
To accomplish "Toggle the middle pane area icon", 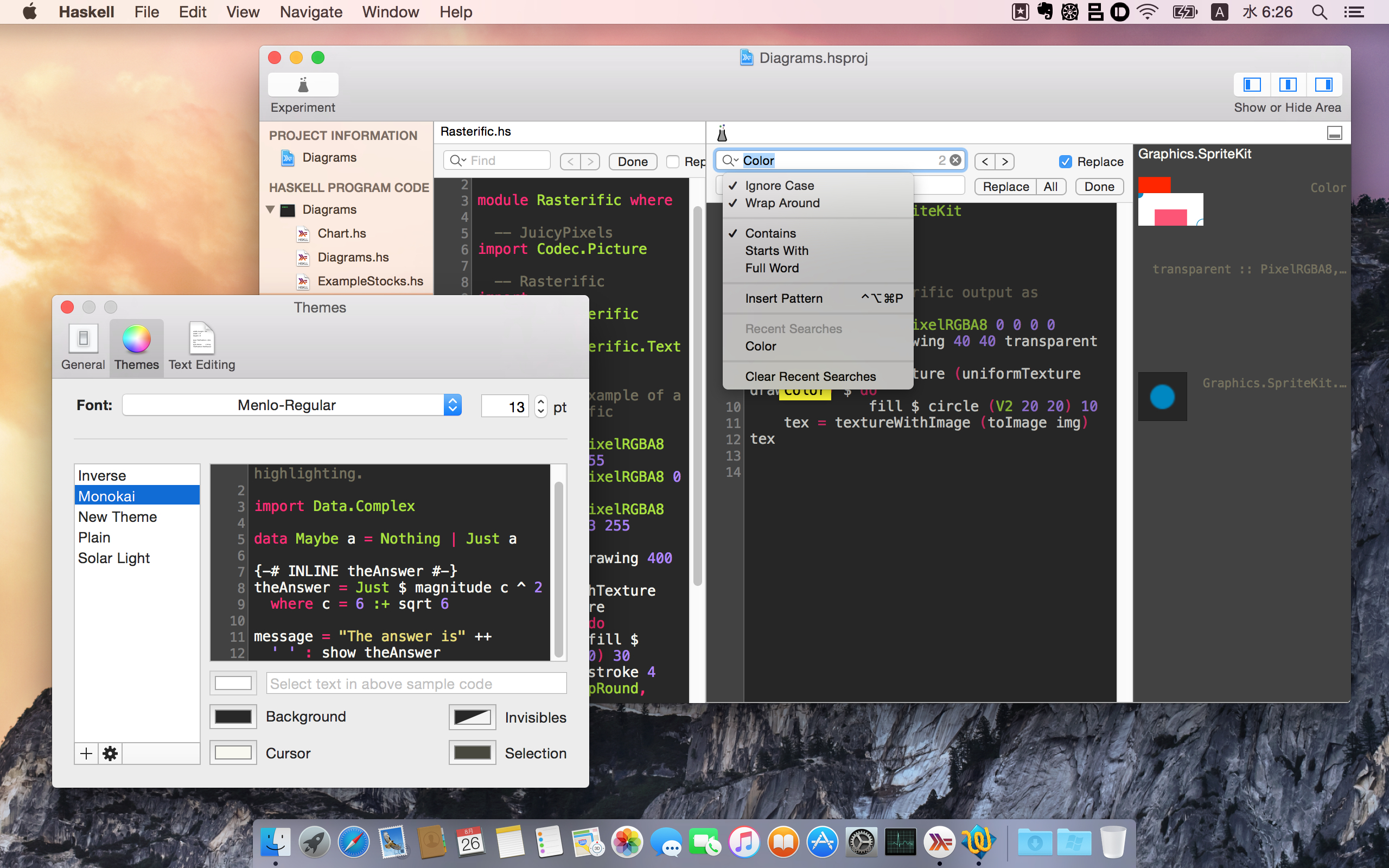I will pos(1288,85).
